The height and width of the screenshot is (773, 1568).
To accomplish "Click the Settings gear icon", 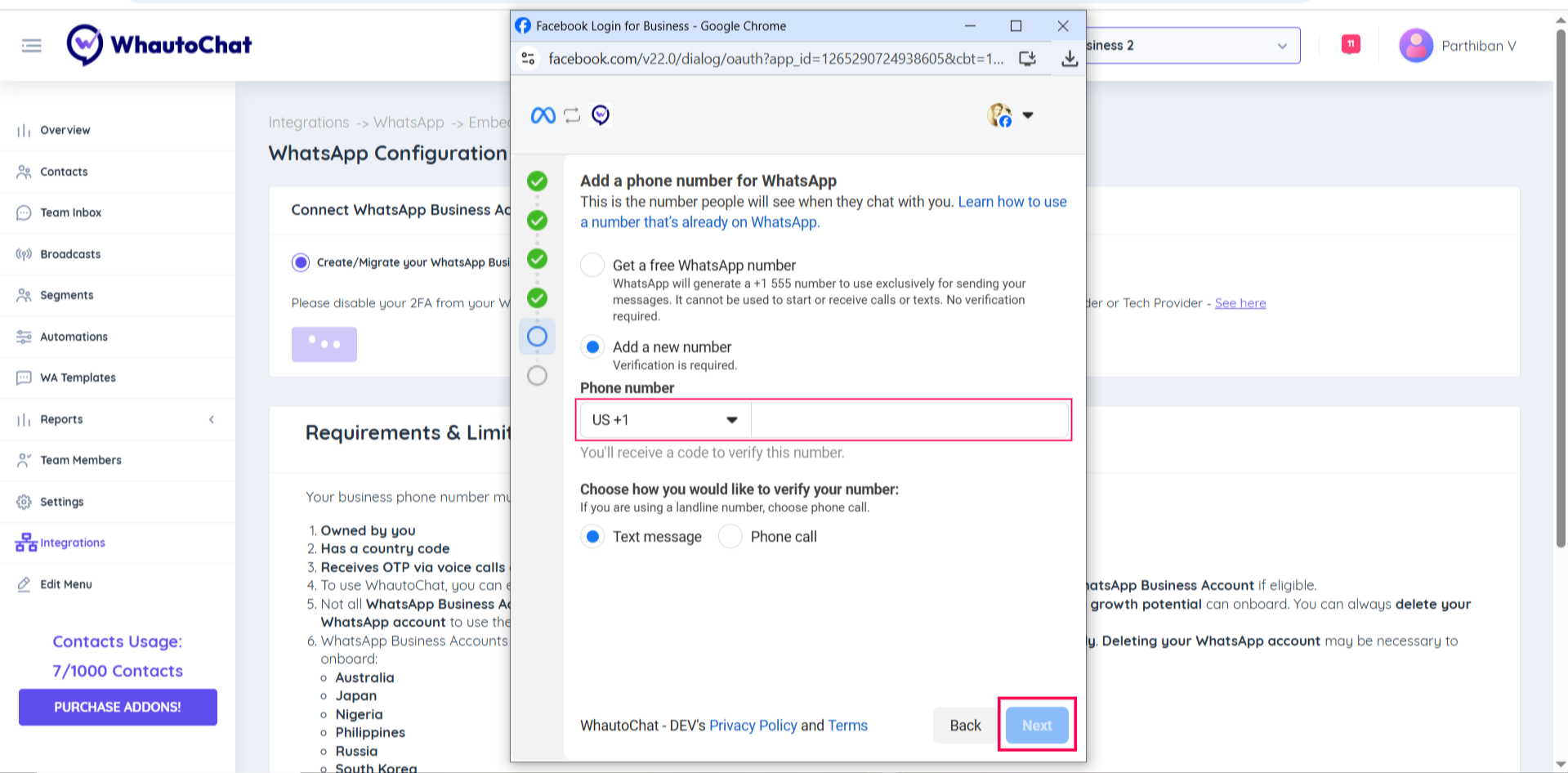I will click(24, 502).
